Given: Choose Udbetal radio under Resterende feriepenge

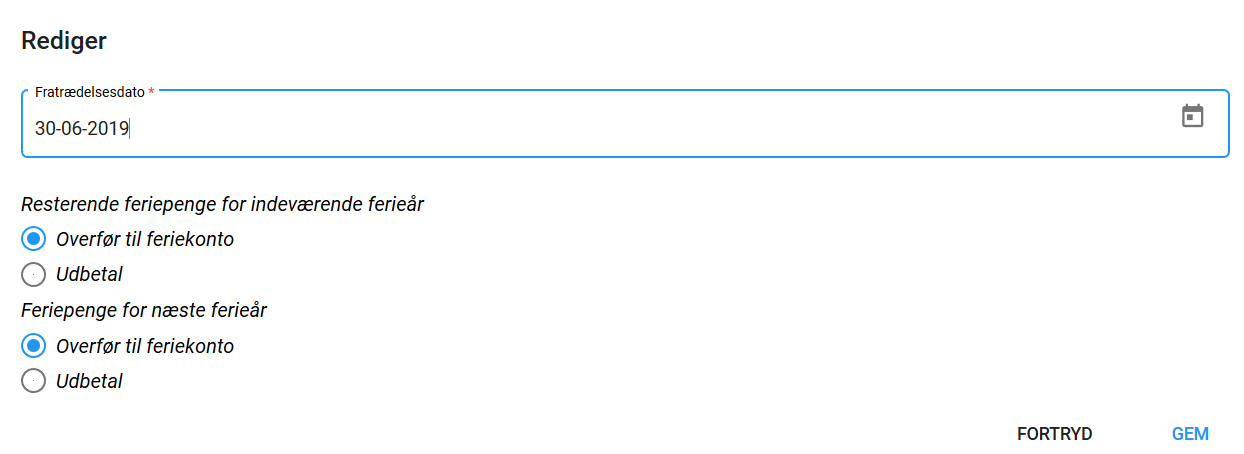Looking at the screenshot, I should click(x=33, y=274).
